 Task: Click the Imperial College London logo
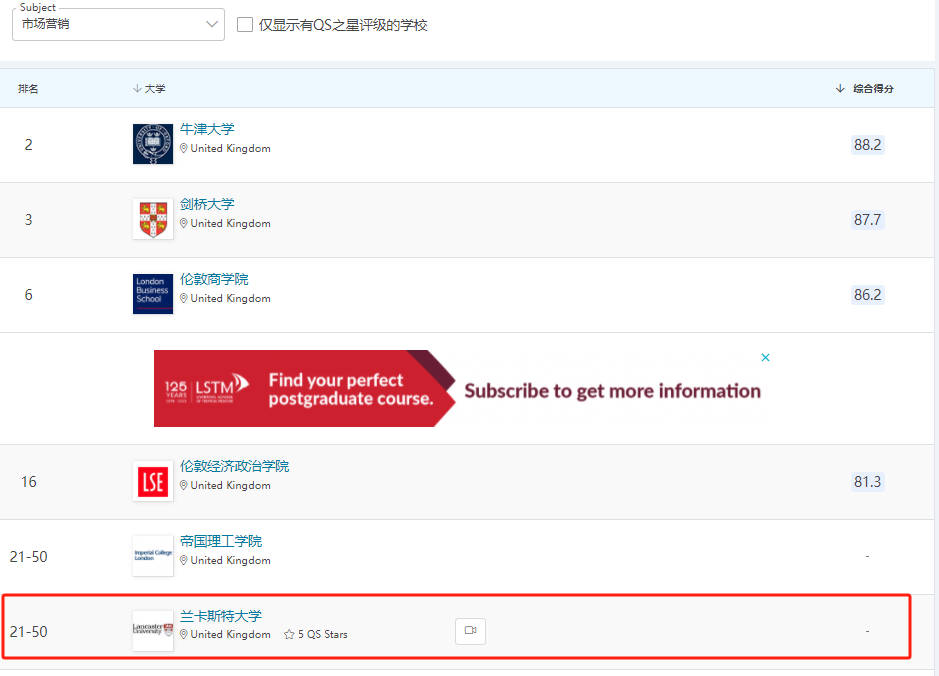point(152,555)
